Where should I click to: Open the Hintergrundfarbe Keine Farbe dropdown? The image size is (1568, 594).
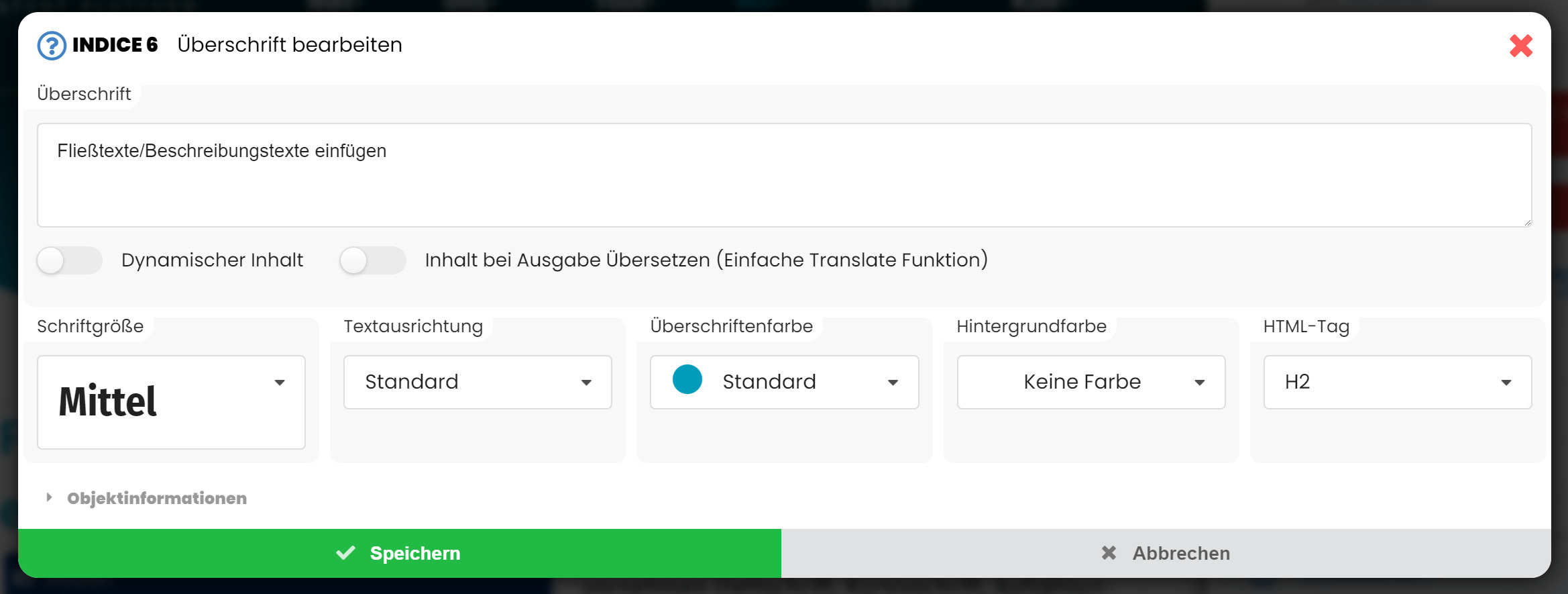(x=1090, y=382)
